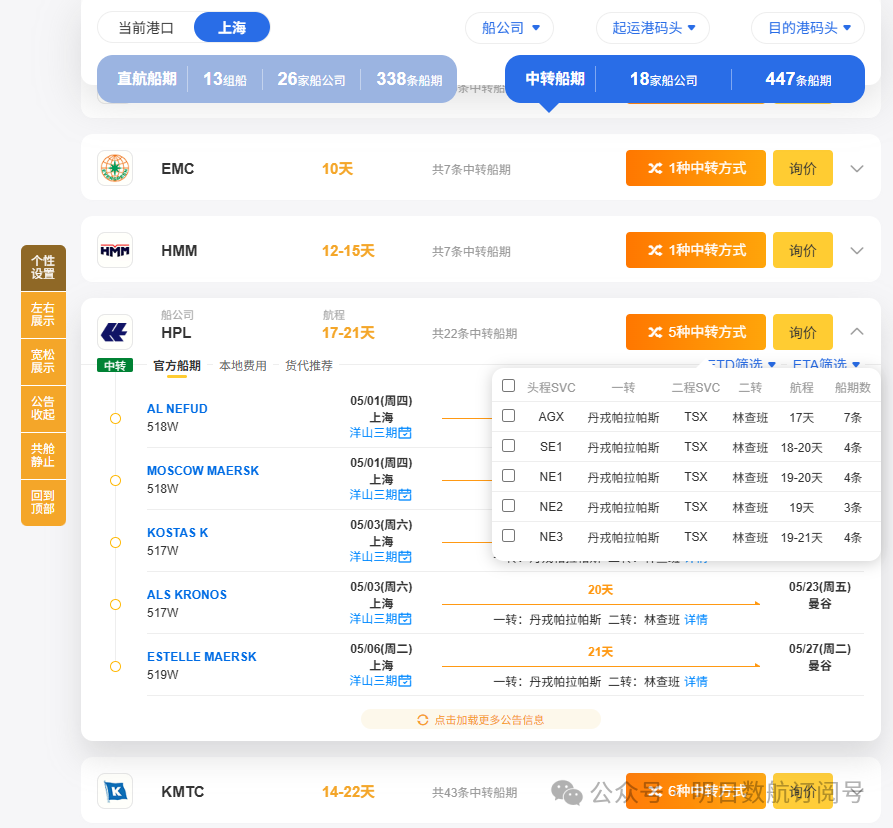The width and height of the screenshot is (893, 828).
Task: Select the 上海 port pill
Action: pos(232,27)
